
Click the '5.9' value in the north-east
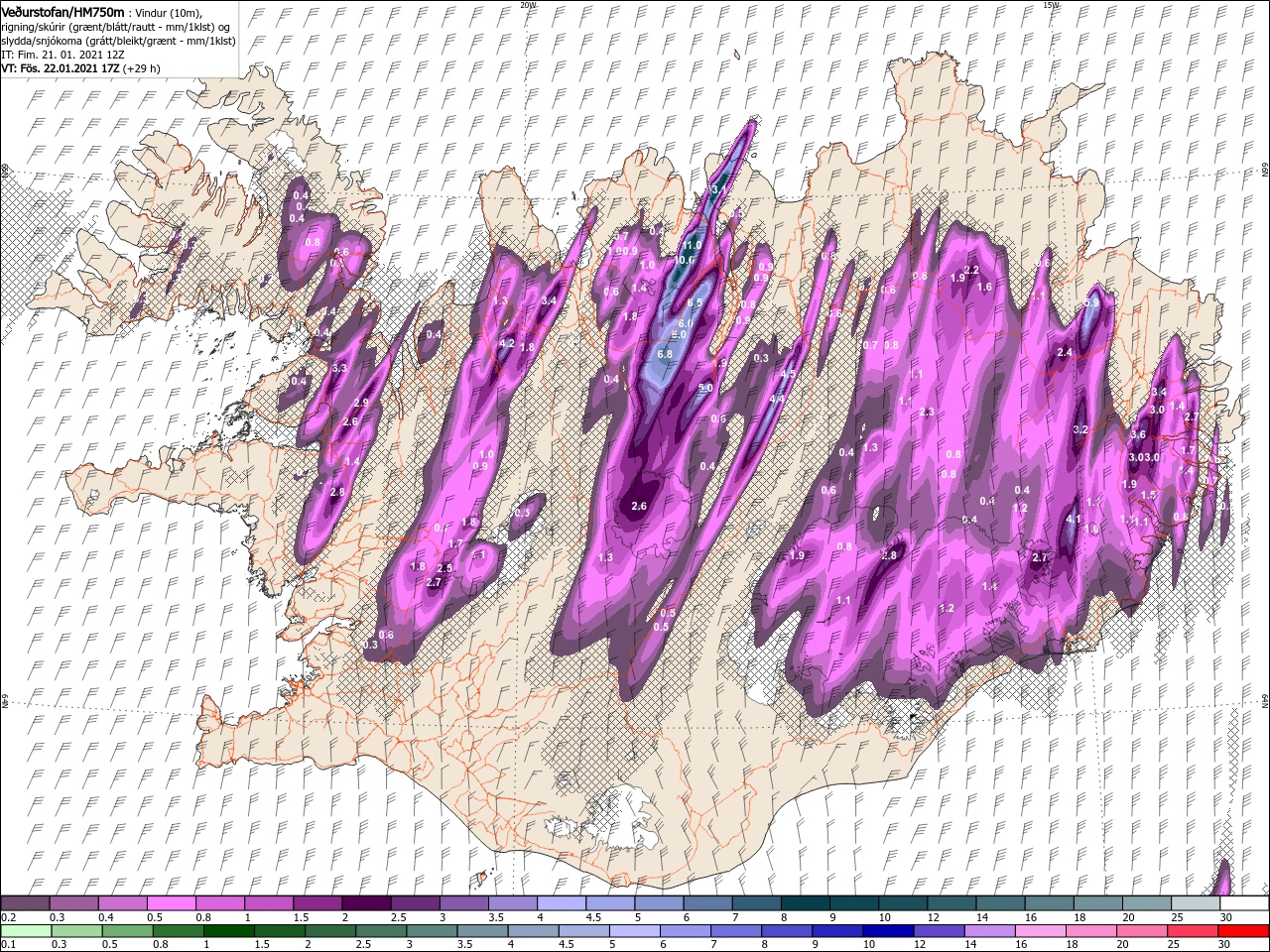[x=1092, y=303]
